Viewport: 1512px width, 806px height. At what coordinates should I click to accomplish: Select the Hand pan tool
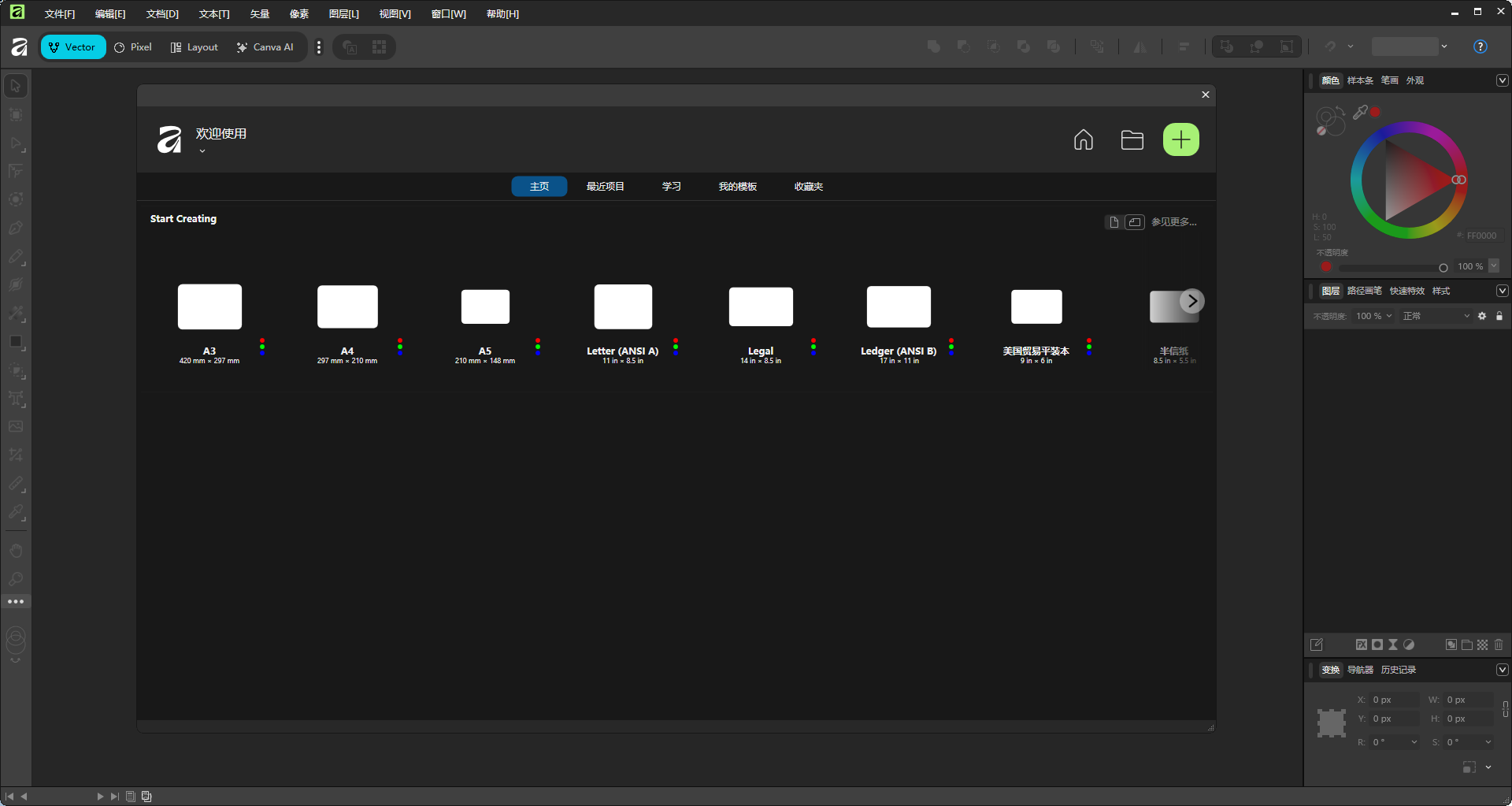16,550
